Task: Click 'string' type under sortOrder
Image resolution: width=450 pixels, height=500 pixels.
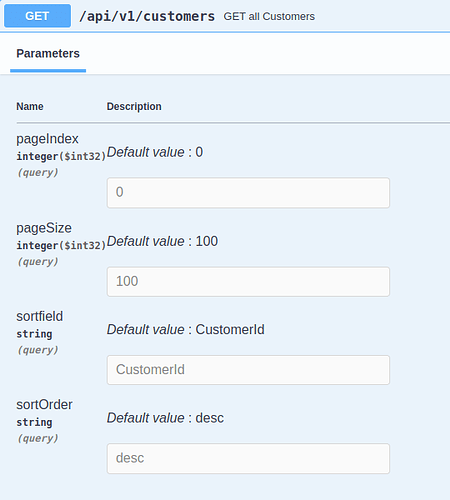Action: click(34, 422)
